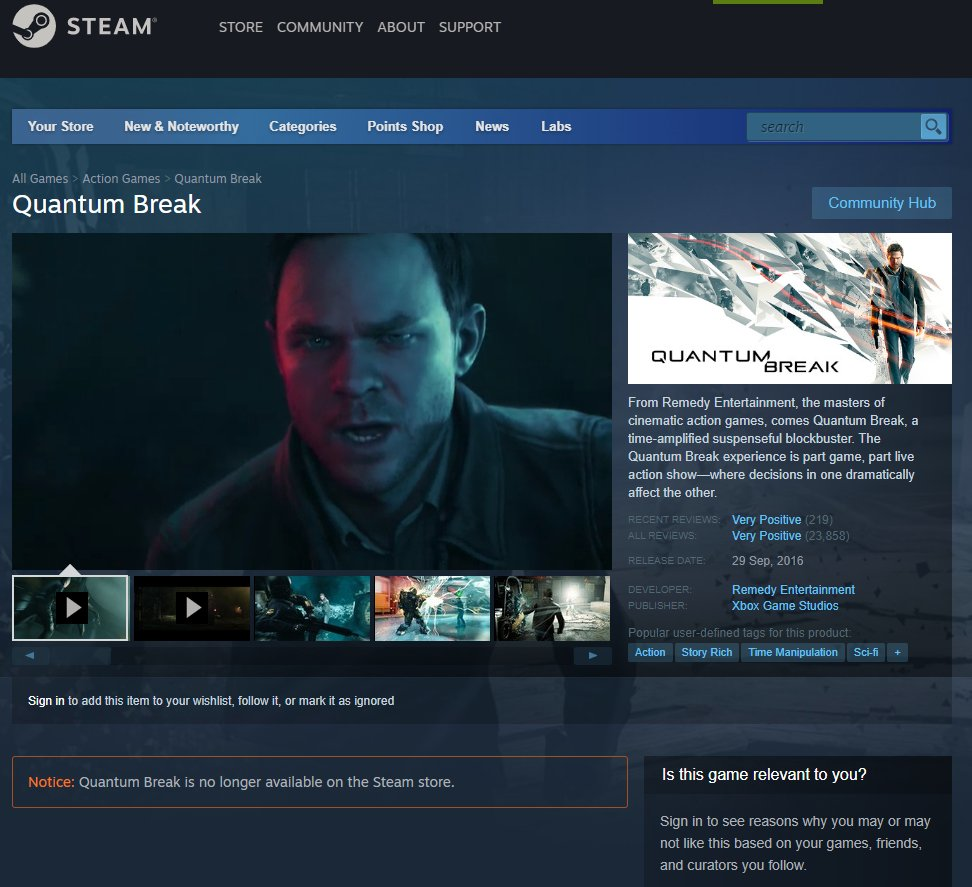972x887 pixels.
Task: Play the first trailer thumbnail
Action: point(70,607)
